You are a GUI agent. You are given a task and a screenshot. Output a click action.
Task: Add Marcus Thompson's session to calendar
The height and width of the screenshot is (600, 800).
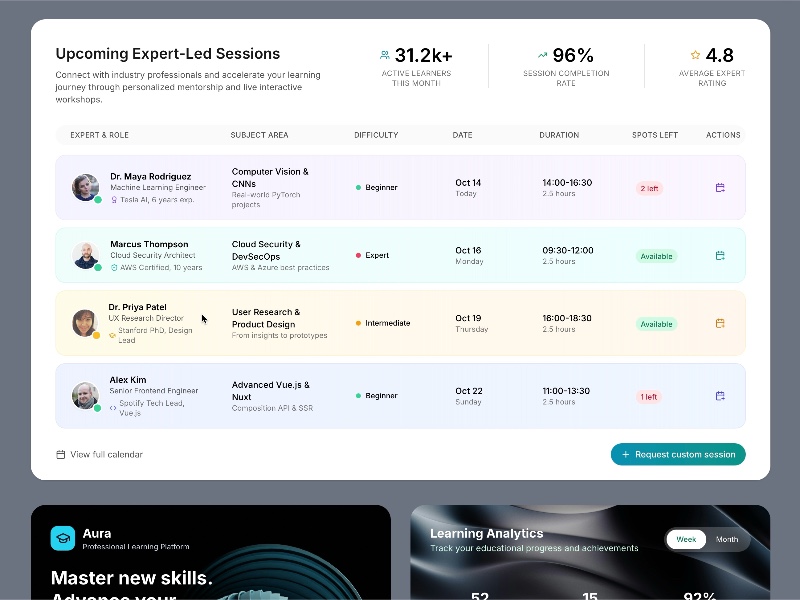click(x=719, y=256)
